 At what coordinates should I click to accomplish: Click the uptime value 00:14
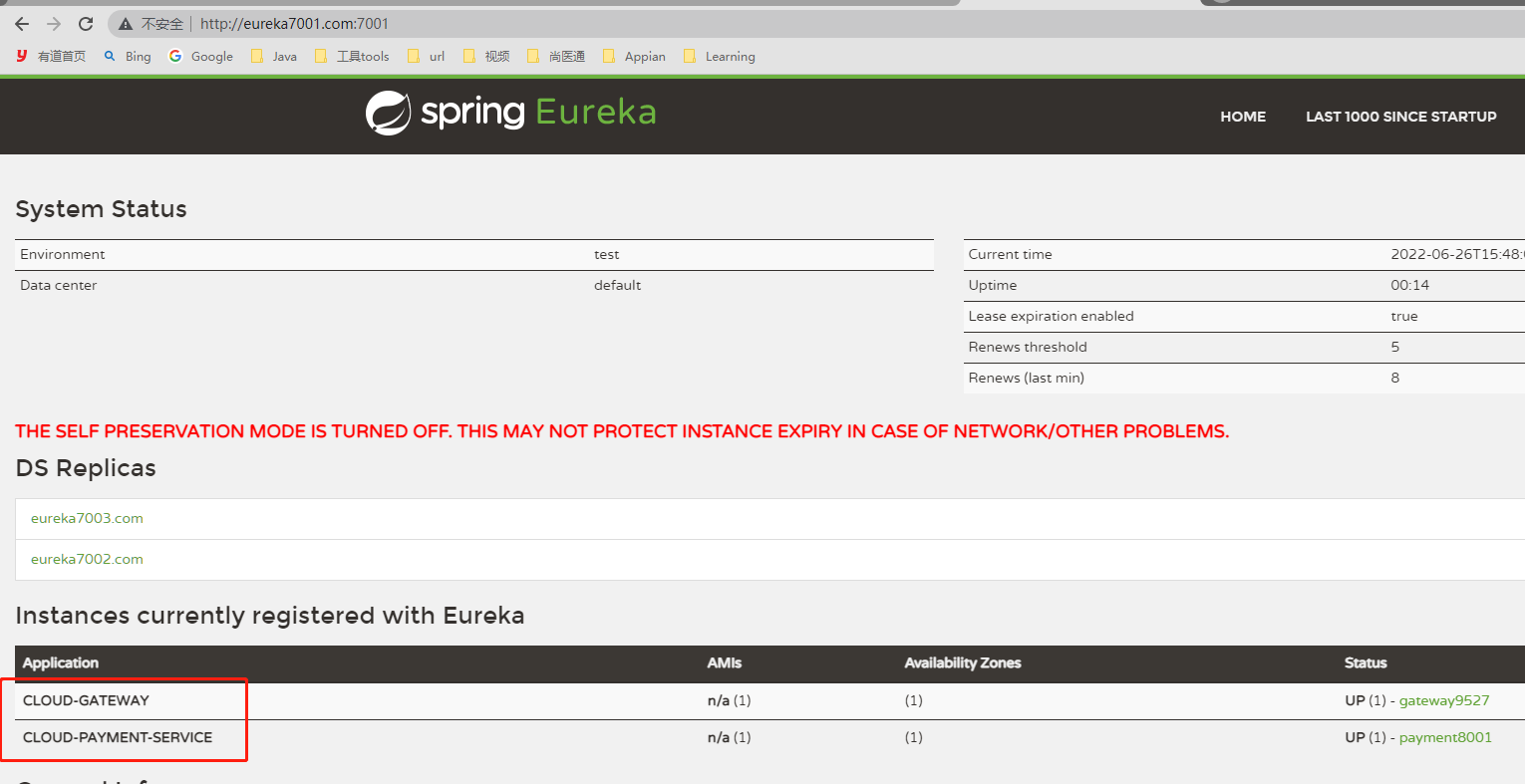[x=1410, y=285]
